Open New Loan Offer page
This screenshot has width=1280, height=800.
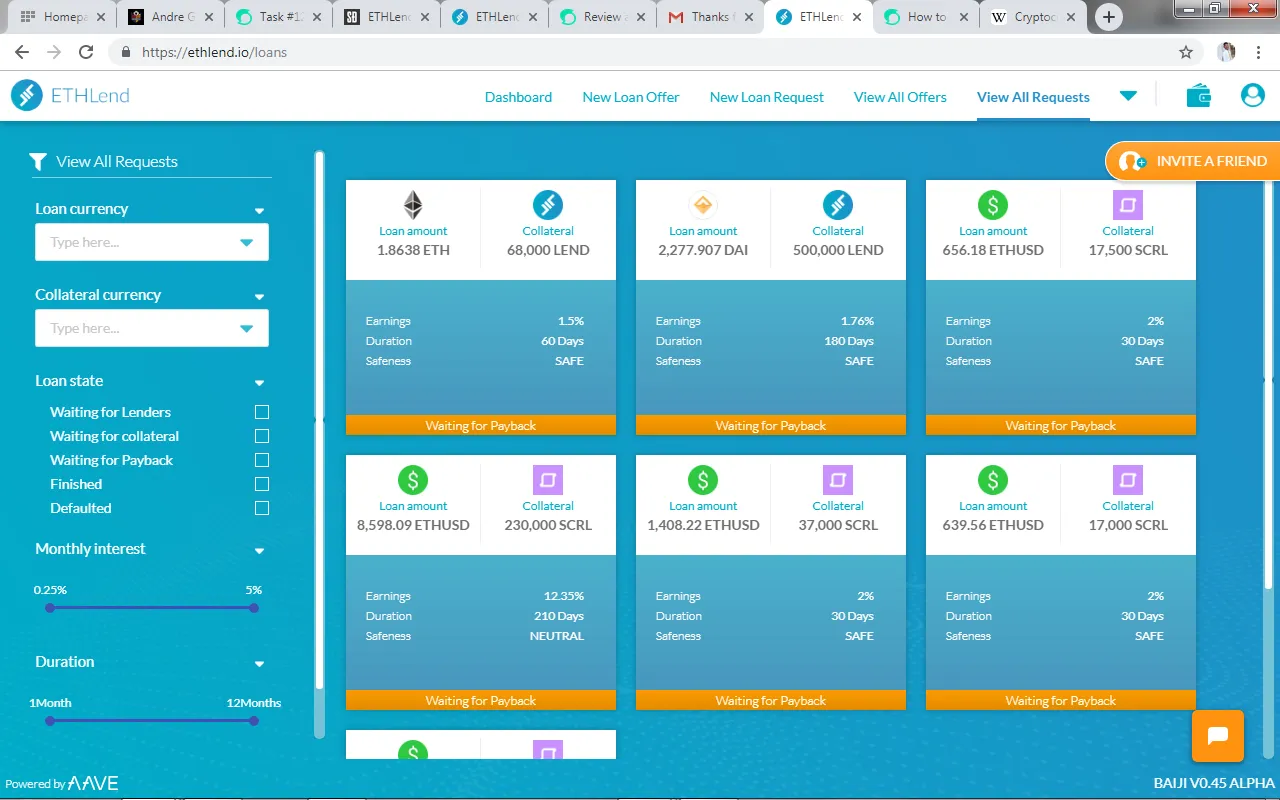click(631, 97)
